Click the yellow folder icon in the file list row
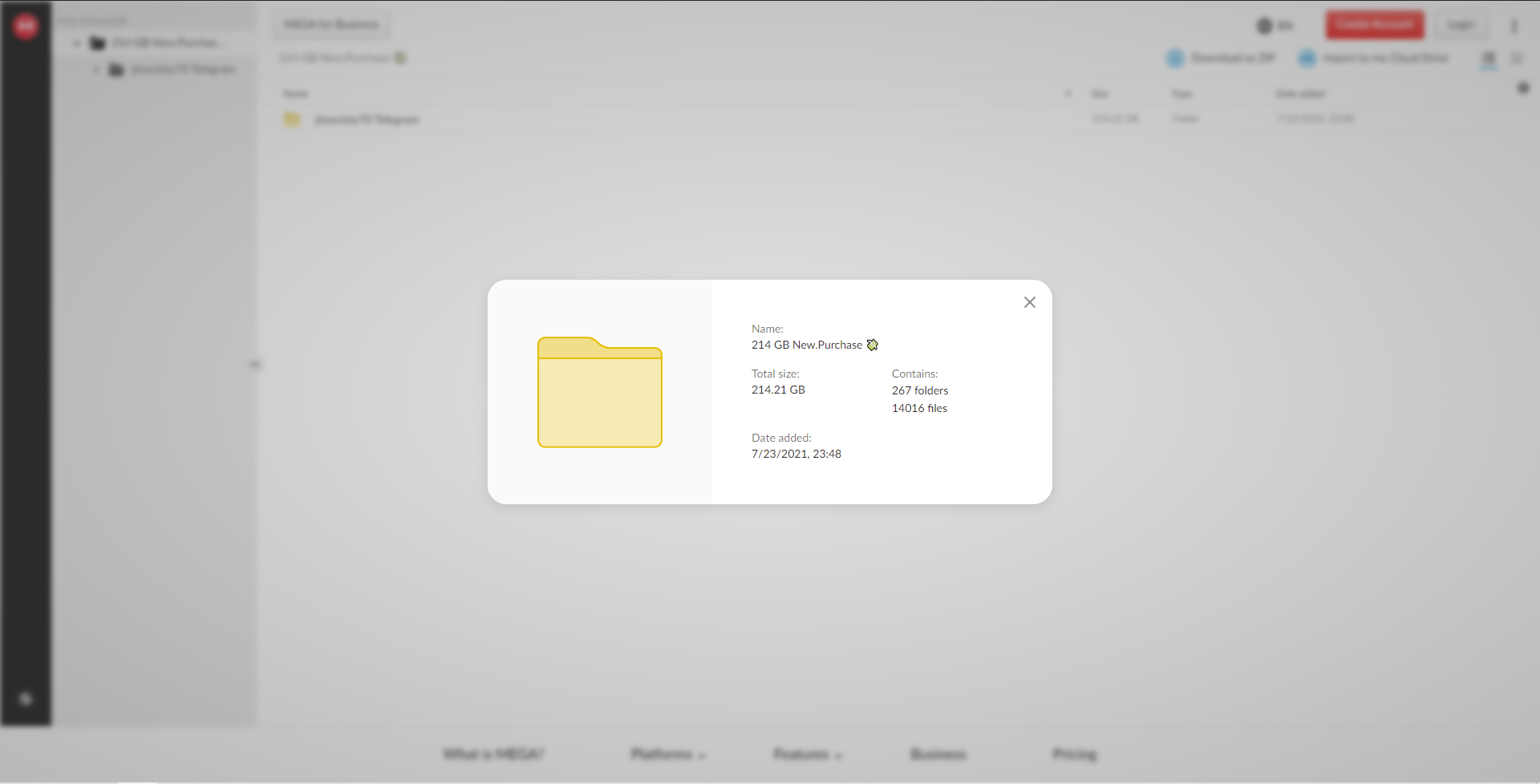The height and width of the screenshot is (784, 1540). pos(292,119)
